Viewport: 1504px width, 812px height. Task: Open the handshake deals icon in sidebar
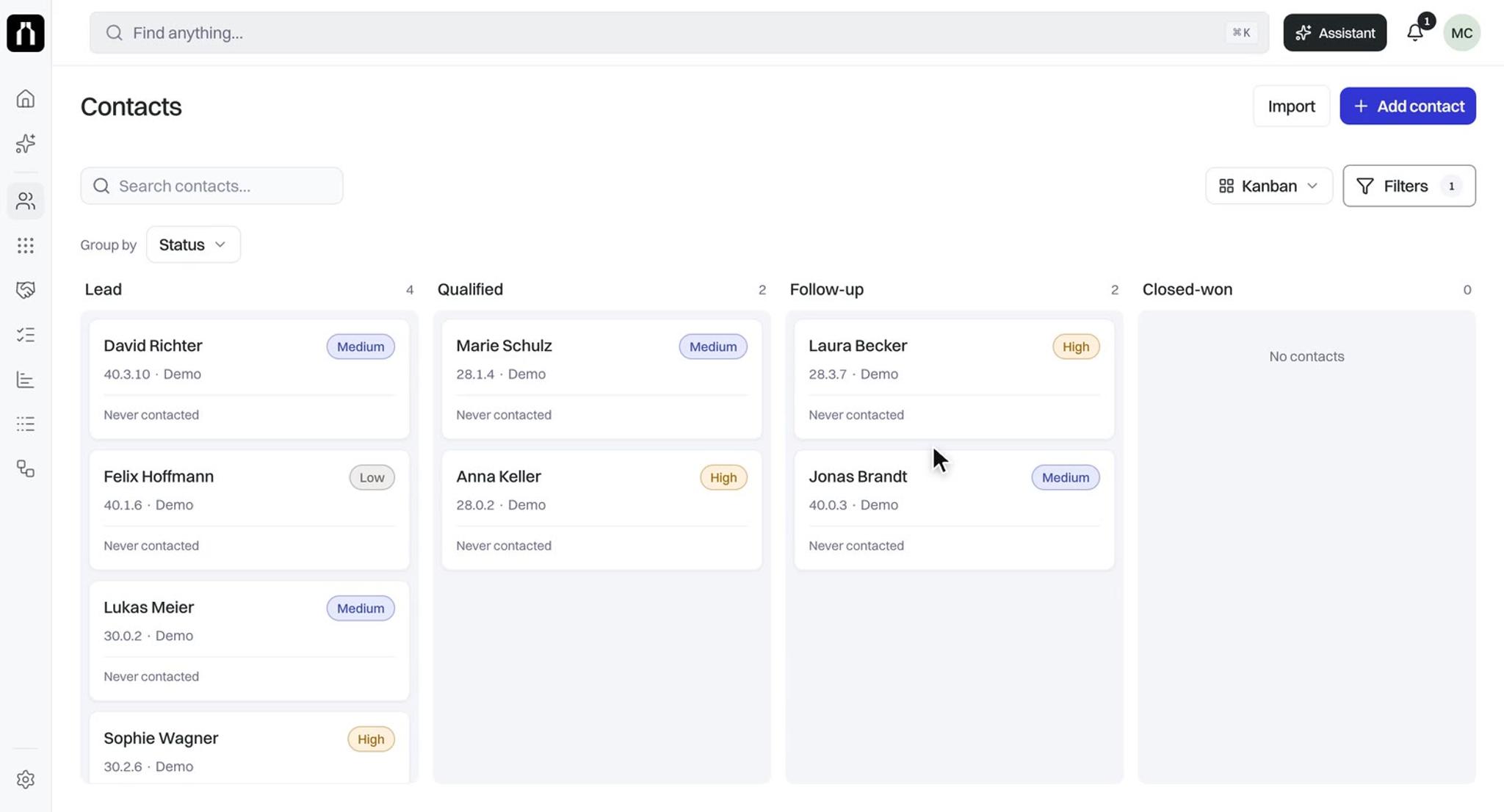26,290
